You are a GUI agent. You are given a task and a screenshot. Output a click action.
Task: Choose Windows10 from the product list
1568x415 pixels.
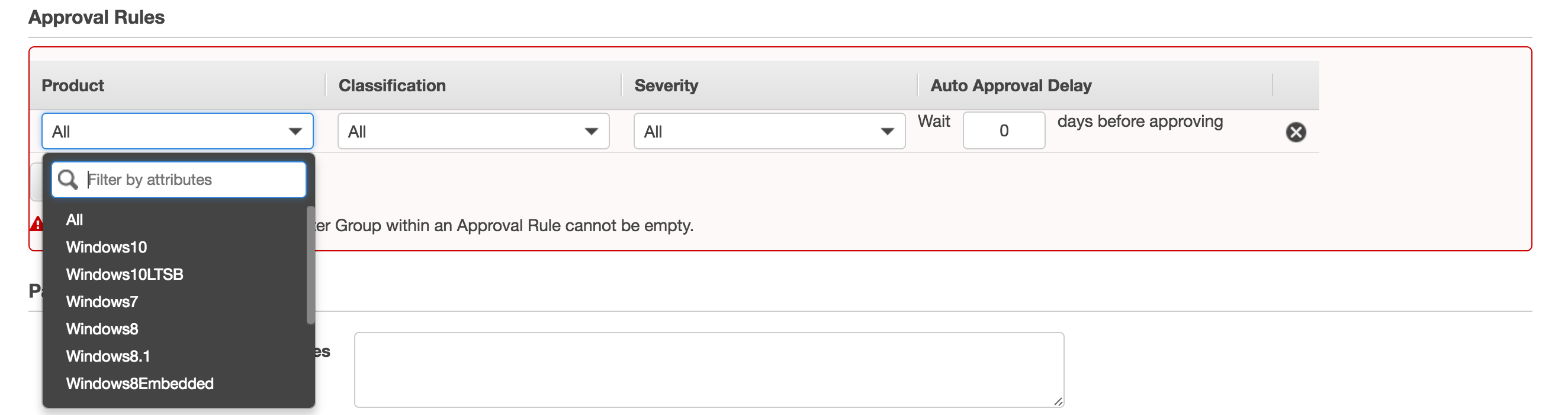click(x=107, y=247)
